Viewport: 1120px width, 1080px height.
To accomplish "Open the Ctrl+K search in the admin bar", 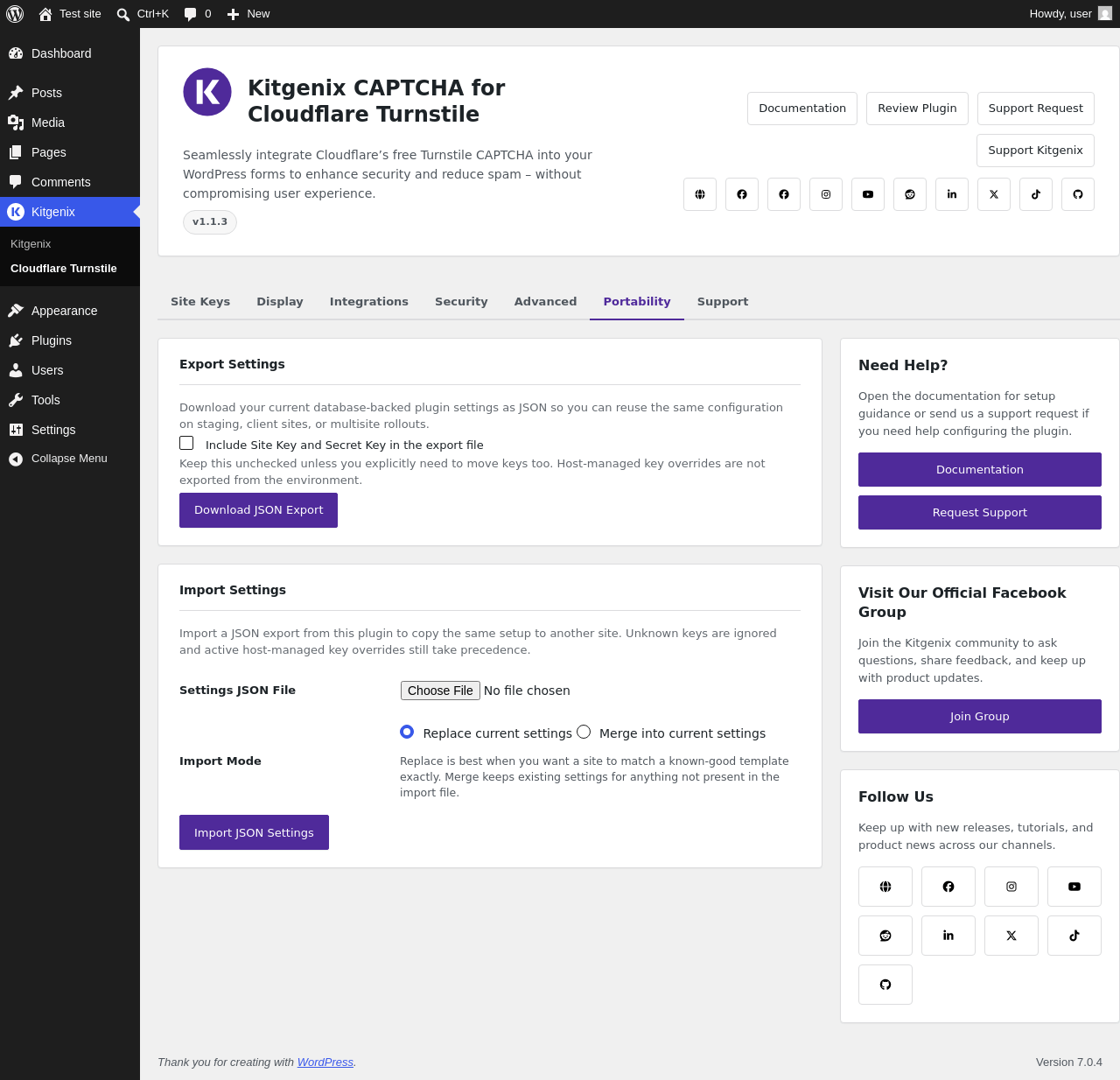I will 143,14.
